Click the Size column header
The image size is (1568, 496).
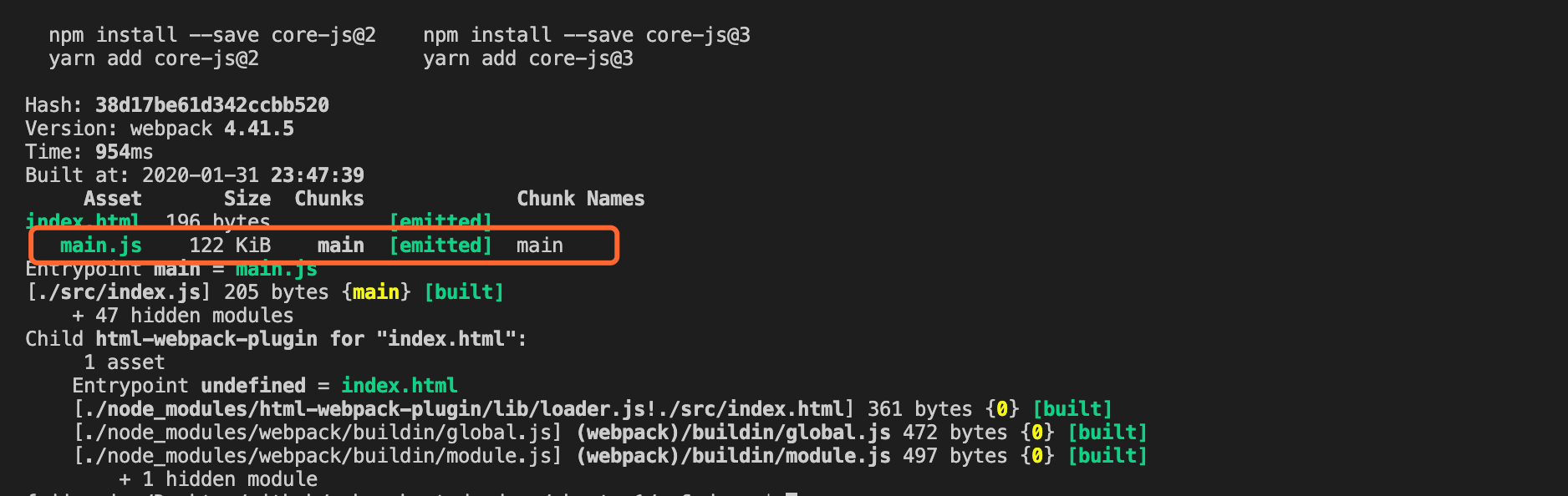tap(247, 199)
